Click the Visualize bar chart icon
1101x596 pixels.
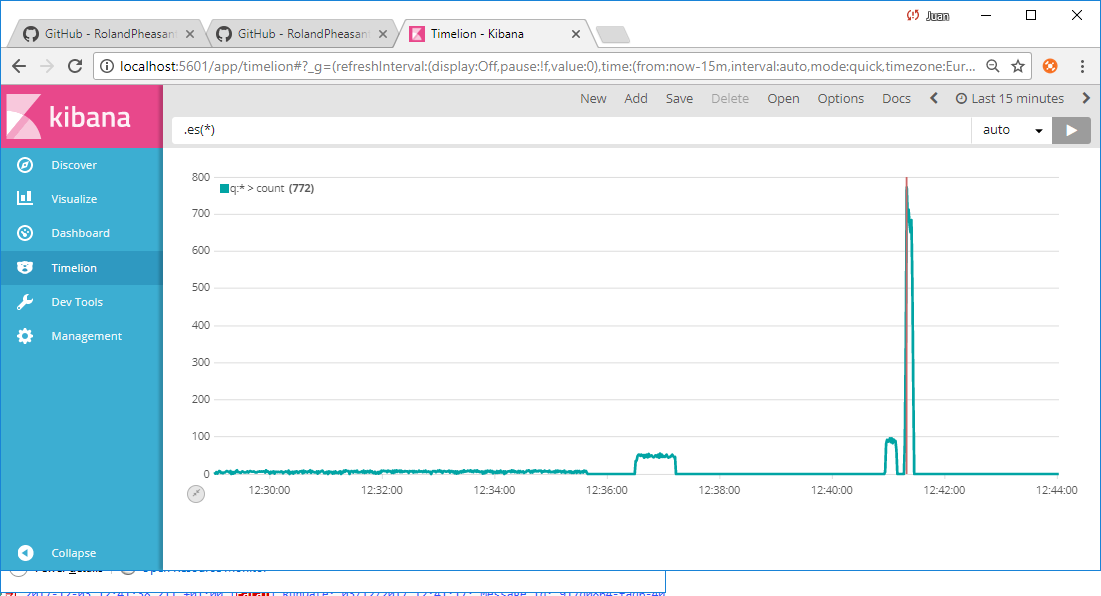pos(25,198)
